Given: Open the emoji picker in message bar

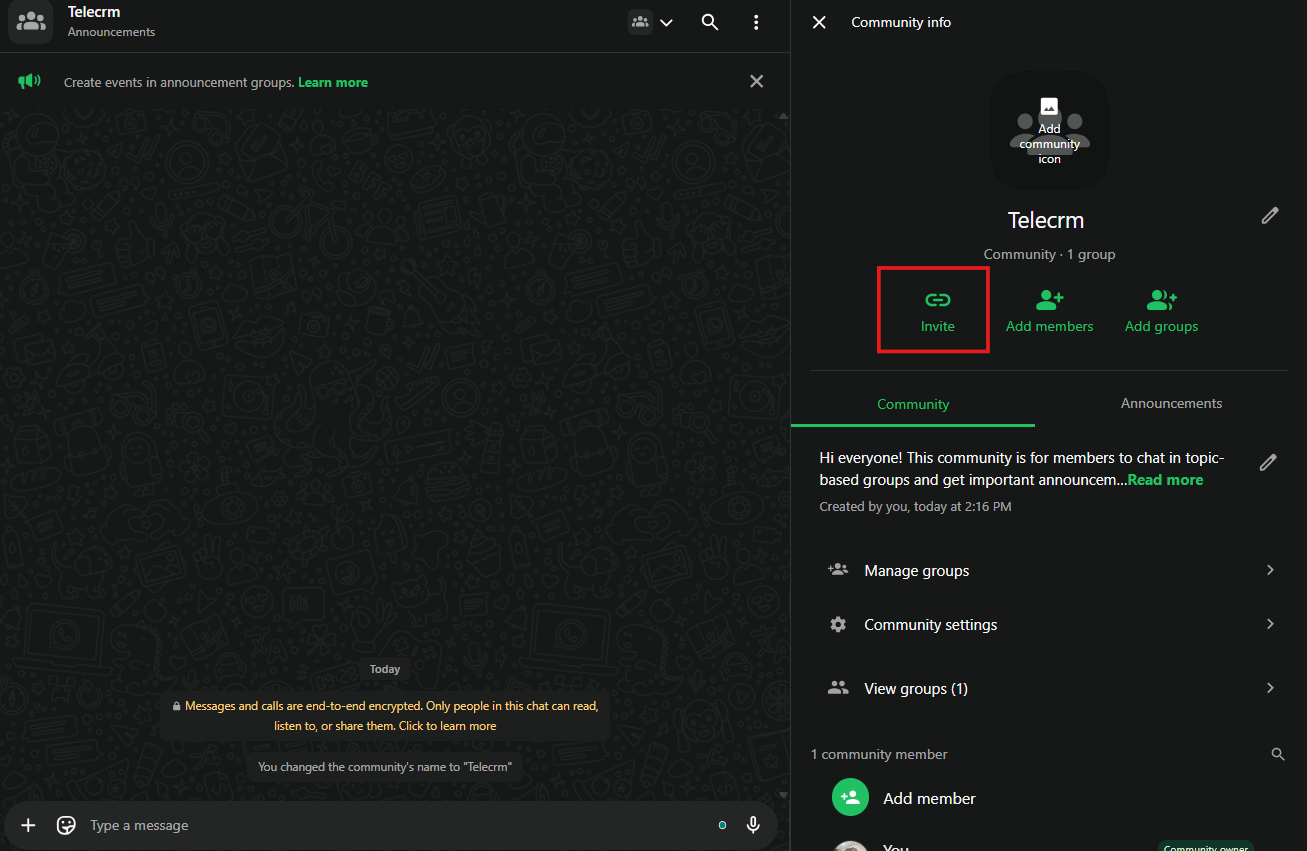Looking at the screenshot, I should coord(67,825).
